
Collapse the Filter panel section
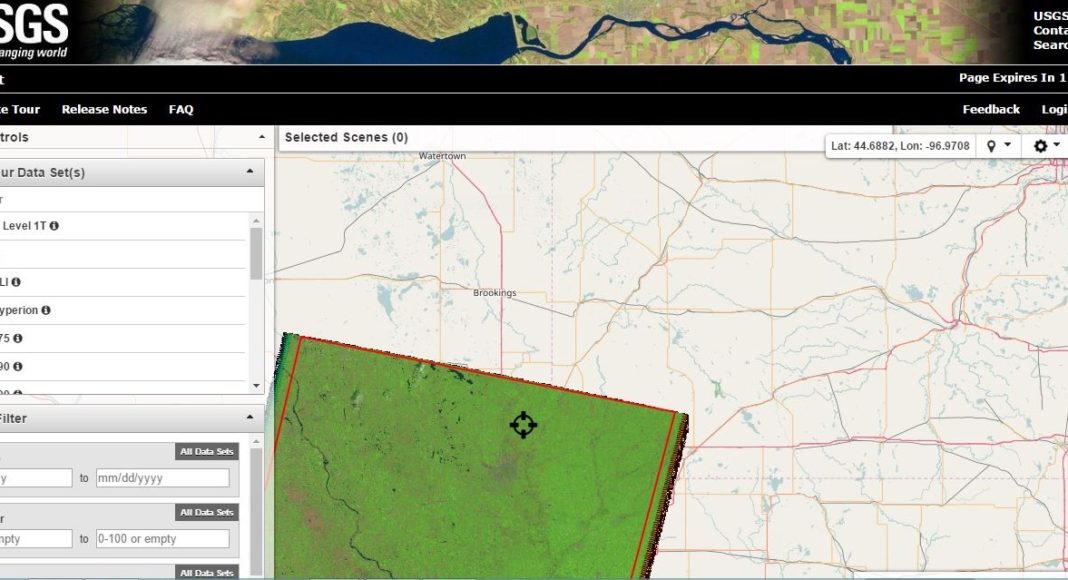[250, 418]
